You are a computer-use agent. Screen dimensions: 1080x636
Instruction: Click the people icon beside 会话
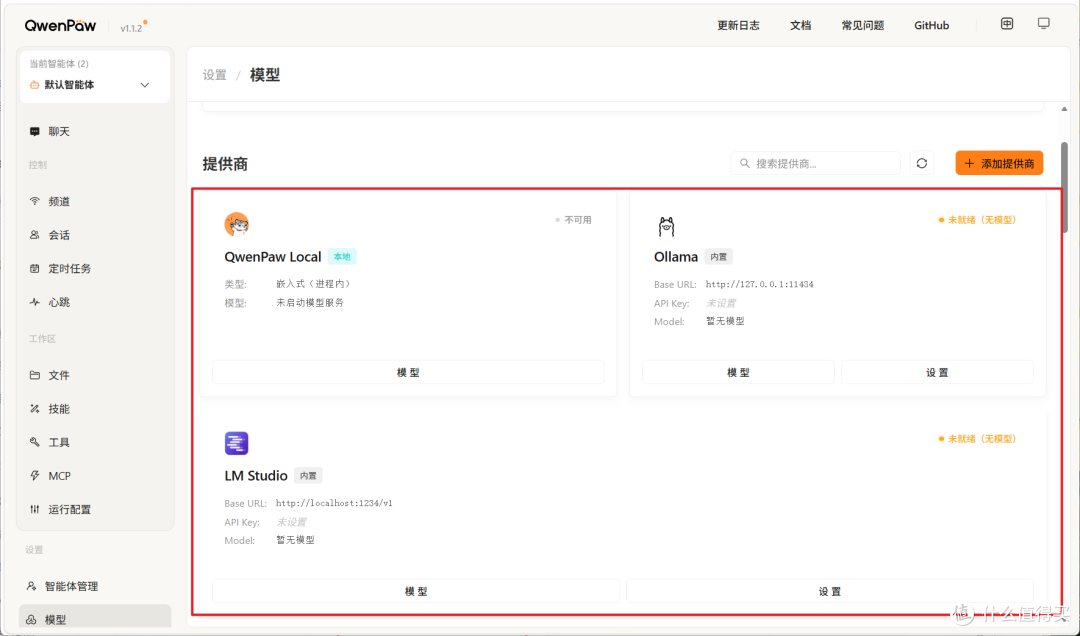(34, 235)
